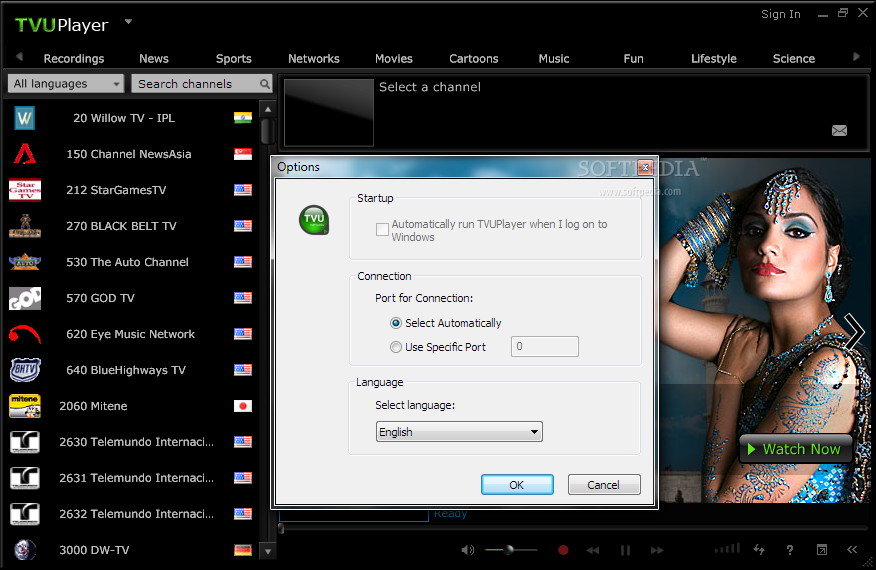The image size is (876, 570).
Task: Click the channel preview thumbnail
Action: (328, 112)
